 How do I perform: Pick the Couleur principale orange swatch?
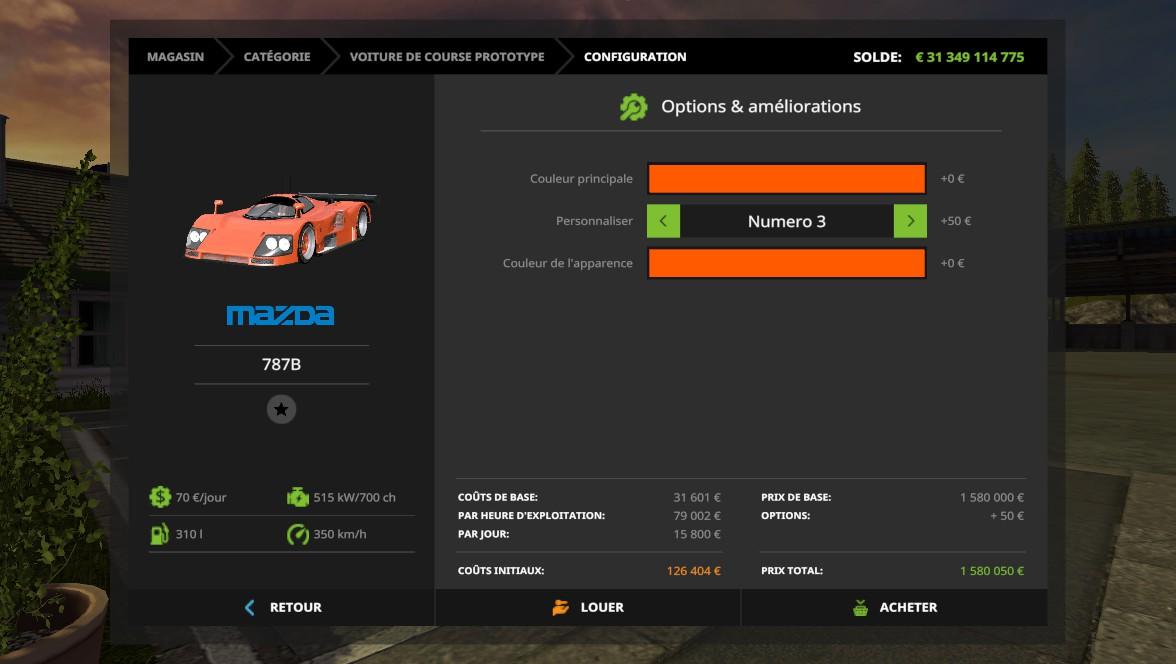pos(786,179)
